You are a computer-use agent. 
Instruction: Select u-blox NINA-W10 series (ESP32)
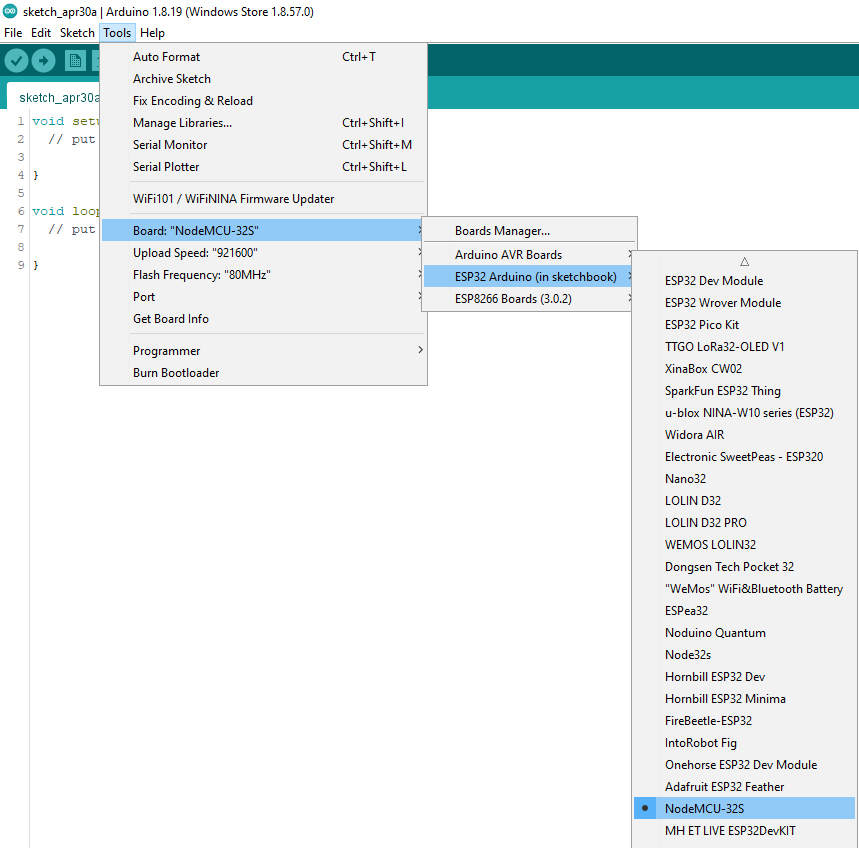(744, 412)
